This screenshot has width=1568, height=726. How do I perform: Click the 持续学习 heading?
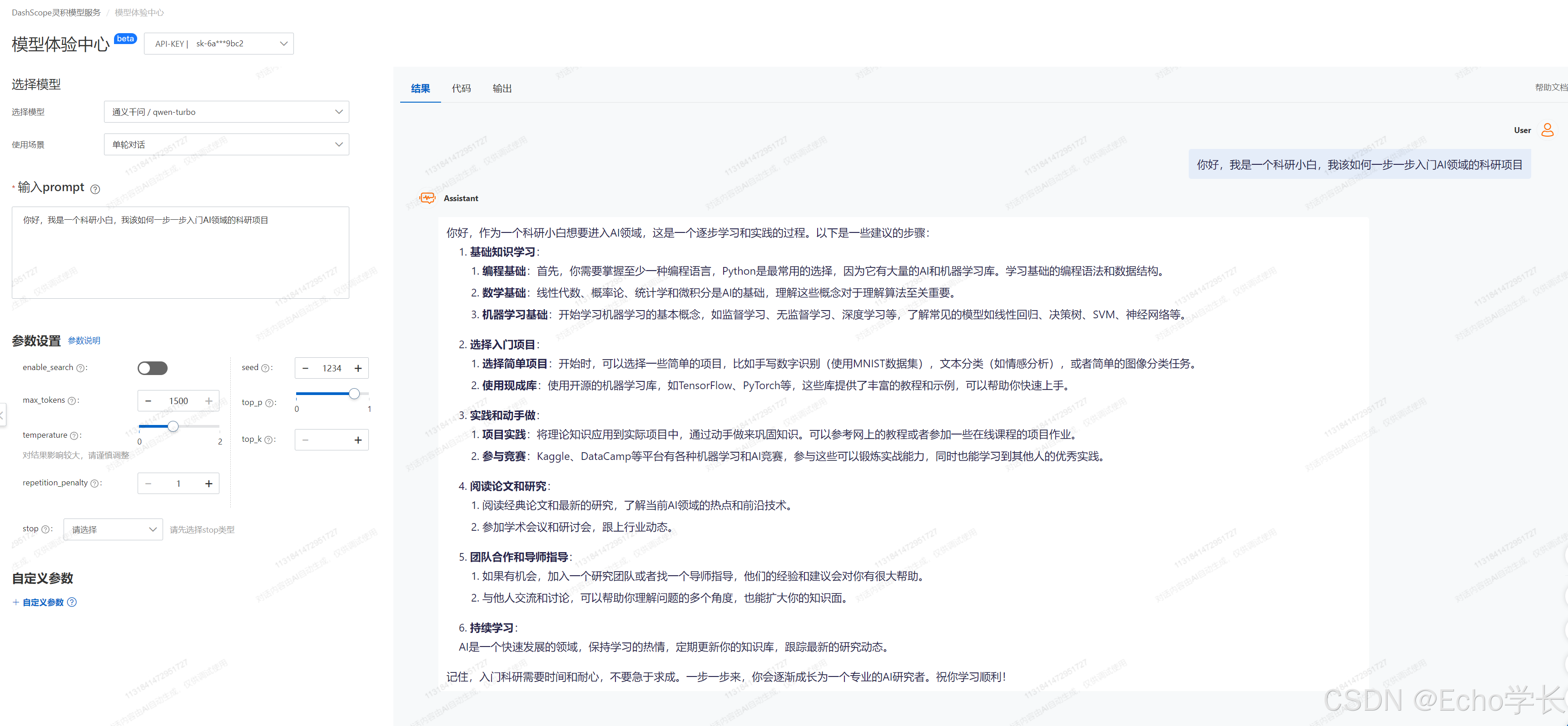pyautogui.click(x=491, y=627)
